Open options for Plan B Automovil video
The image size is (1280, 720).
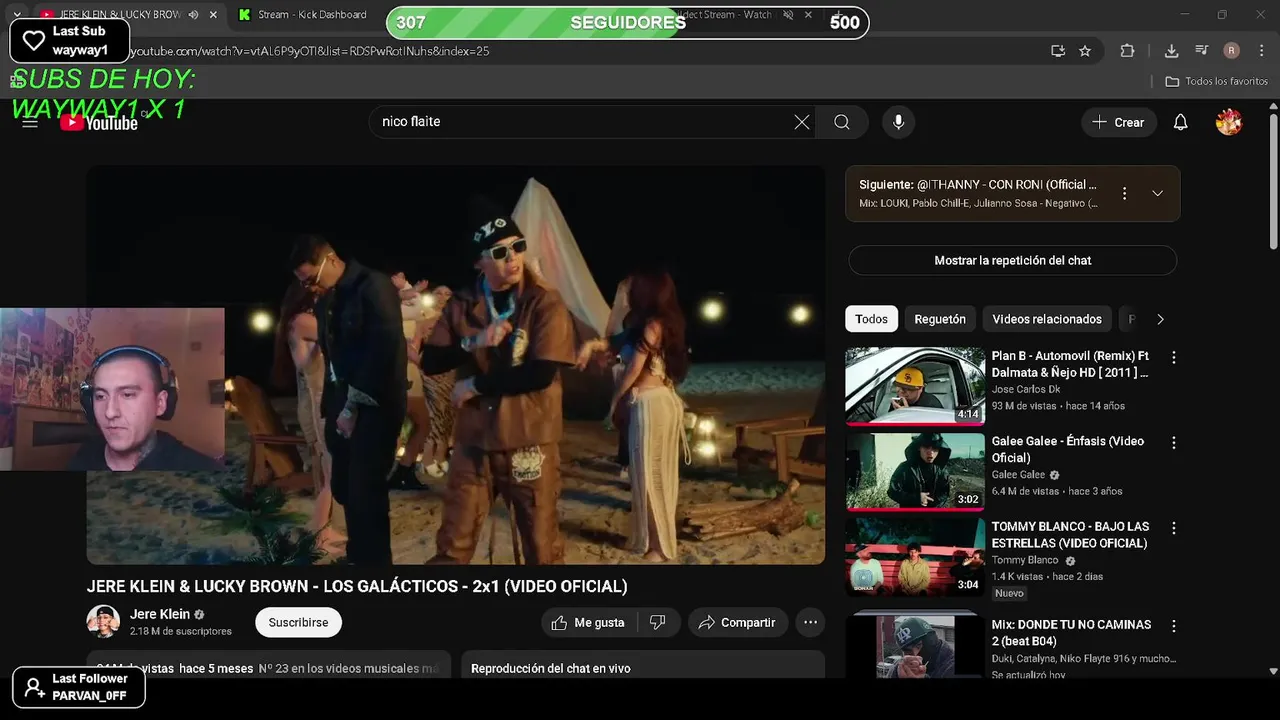(1174, 357)
